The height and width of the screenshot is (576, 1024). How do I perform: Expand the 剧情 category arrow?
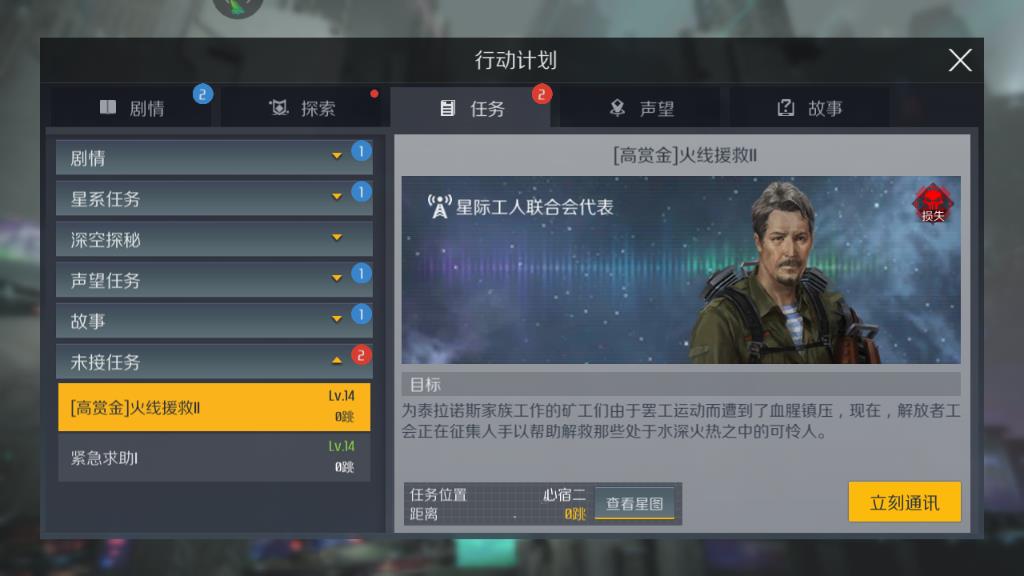(x=337, y=156)
